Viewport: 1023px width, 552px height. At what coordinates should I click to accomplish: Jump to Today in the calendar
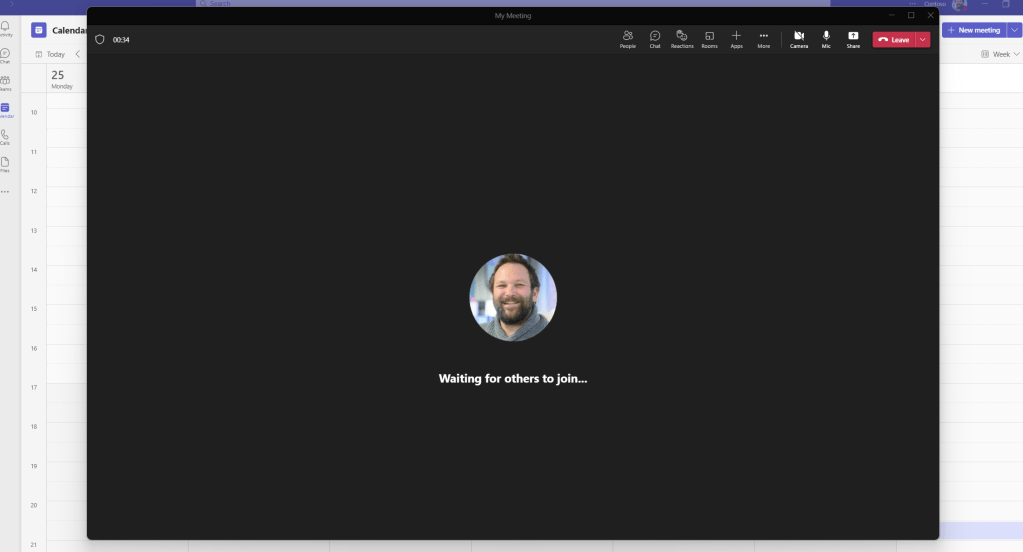[51, 54]
